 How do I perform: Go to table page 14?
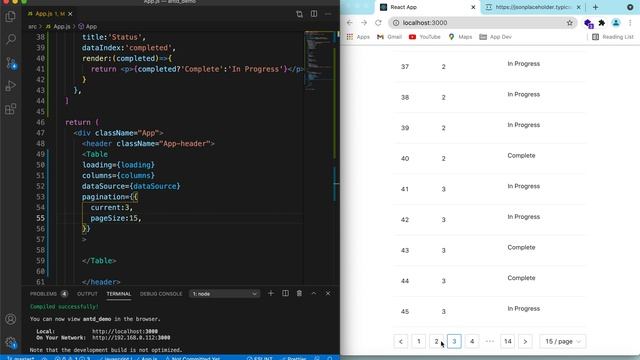pos(508,341)
